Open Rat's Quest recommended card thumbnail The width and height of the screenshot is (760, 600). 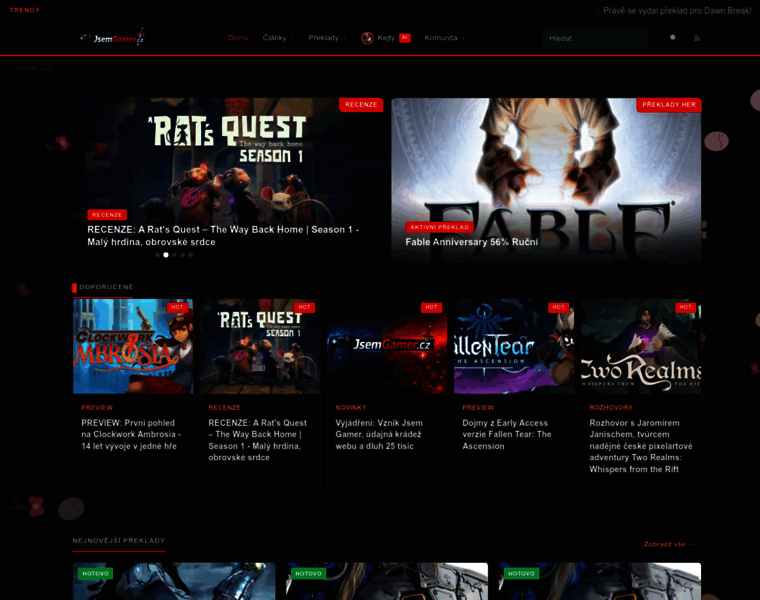pos(260,346)
